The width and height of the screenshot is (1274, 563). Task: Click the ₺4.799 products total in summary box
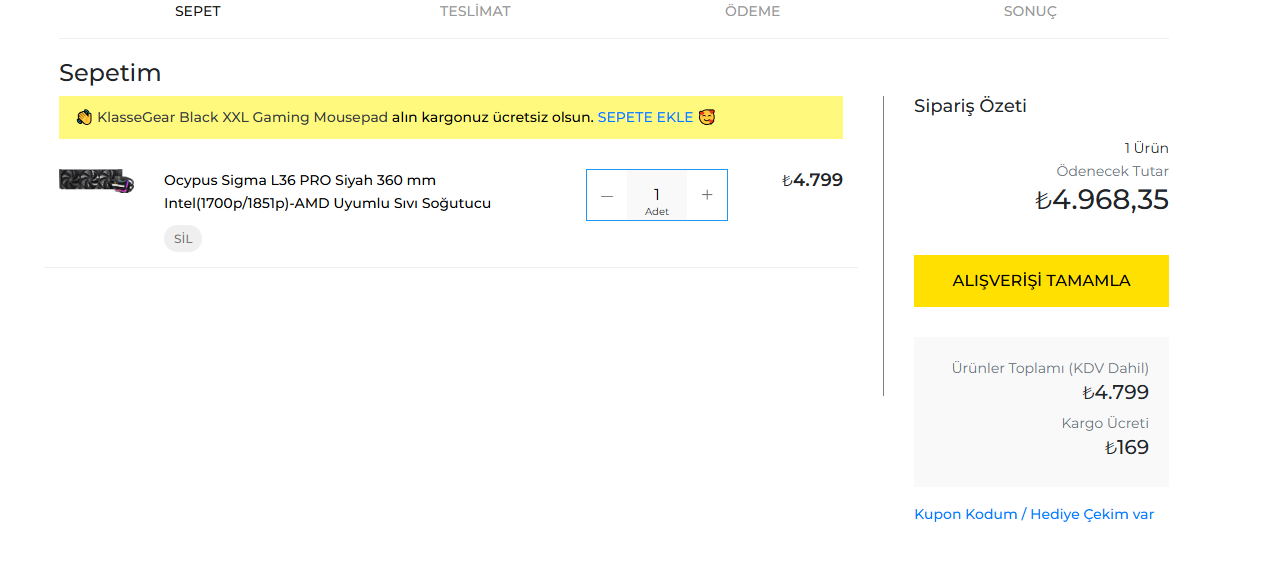(x=1116, y=392)
